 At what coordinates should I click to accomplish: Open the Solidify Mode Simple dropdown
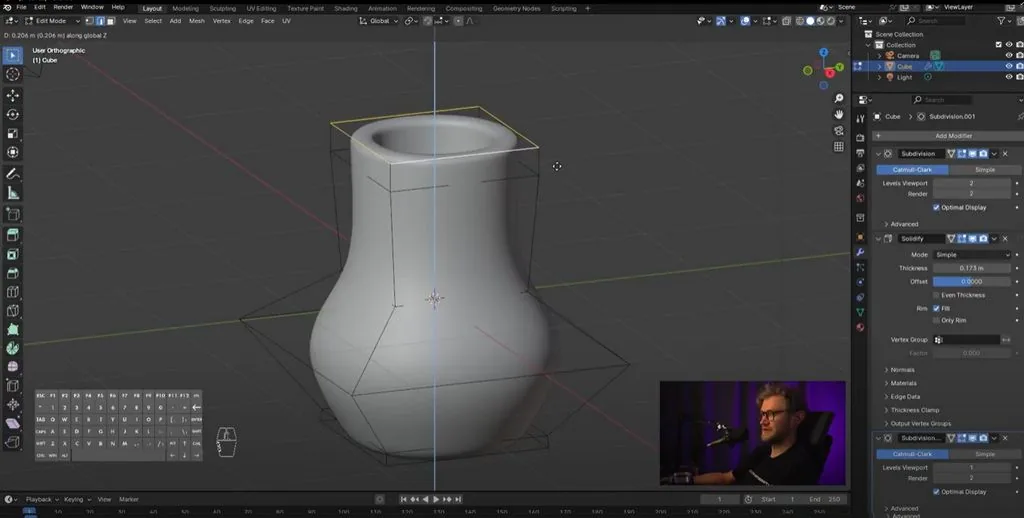point(971,255)
